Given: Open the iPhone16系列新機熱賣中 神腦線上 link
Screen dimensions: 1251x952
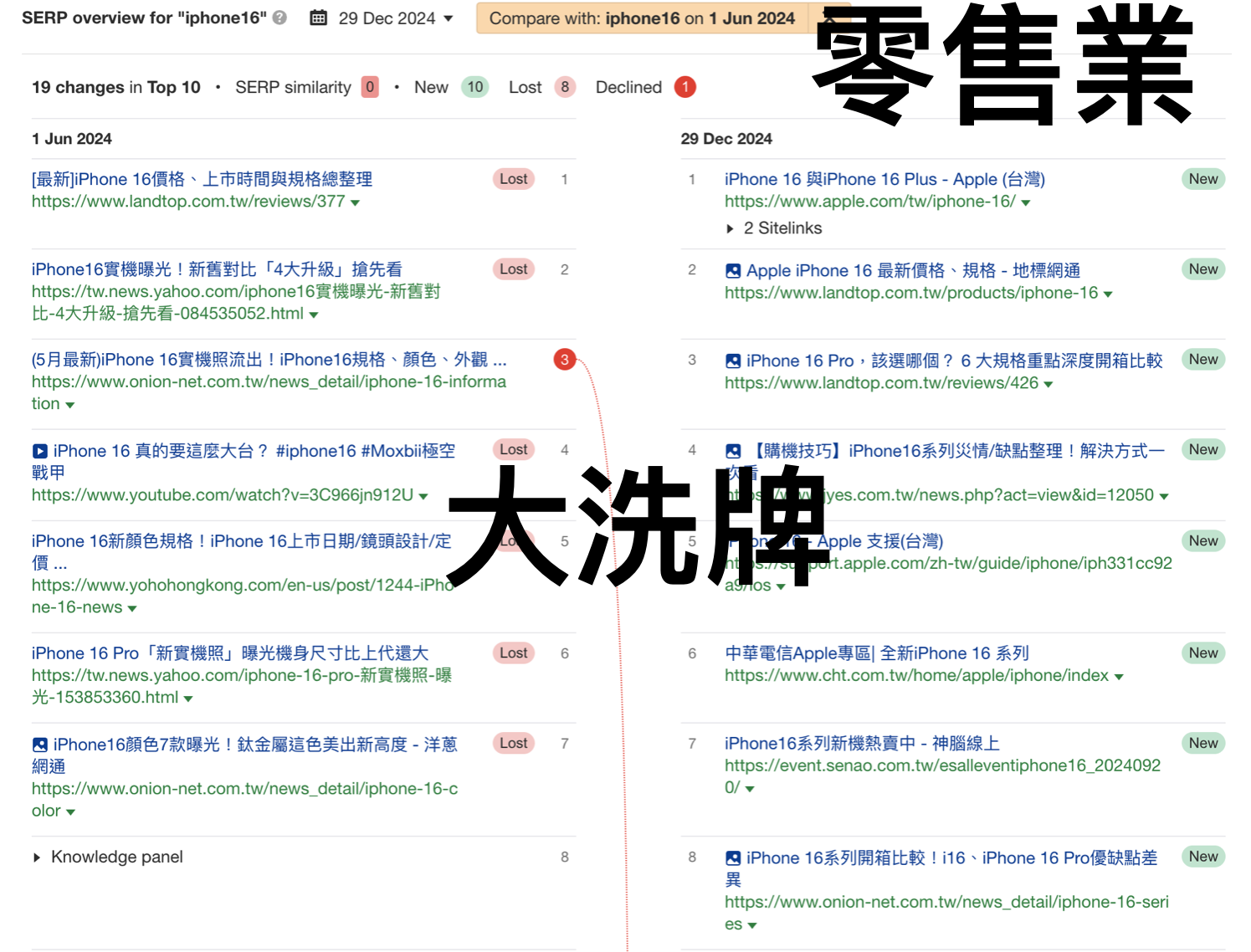Looking at the screenshot, I should [862, 744].
